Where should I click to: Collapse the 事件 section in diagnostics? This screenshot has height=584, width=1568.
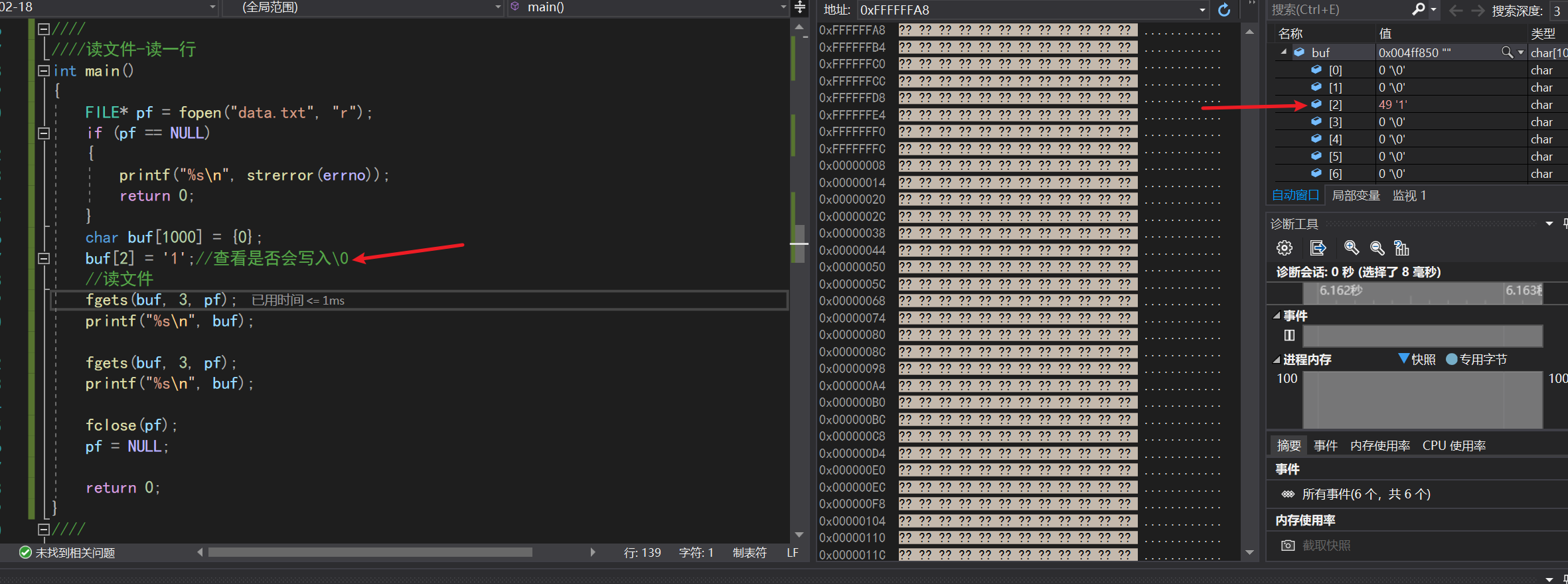(x=1276, y=315)
